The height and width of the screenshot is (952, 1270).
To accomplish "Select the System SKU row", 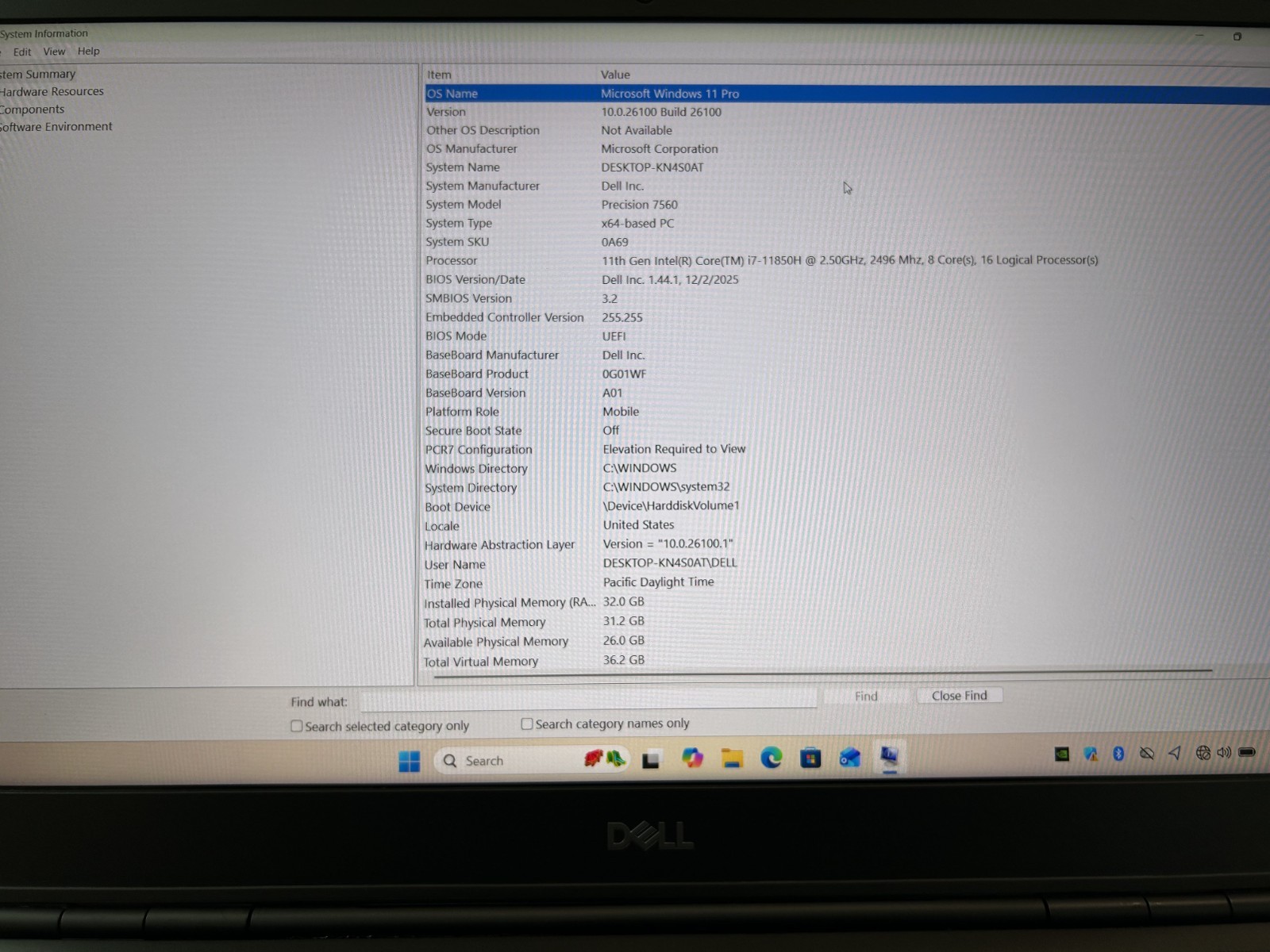I will tap(846, 242).
